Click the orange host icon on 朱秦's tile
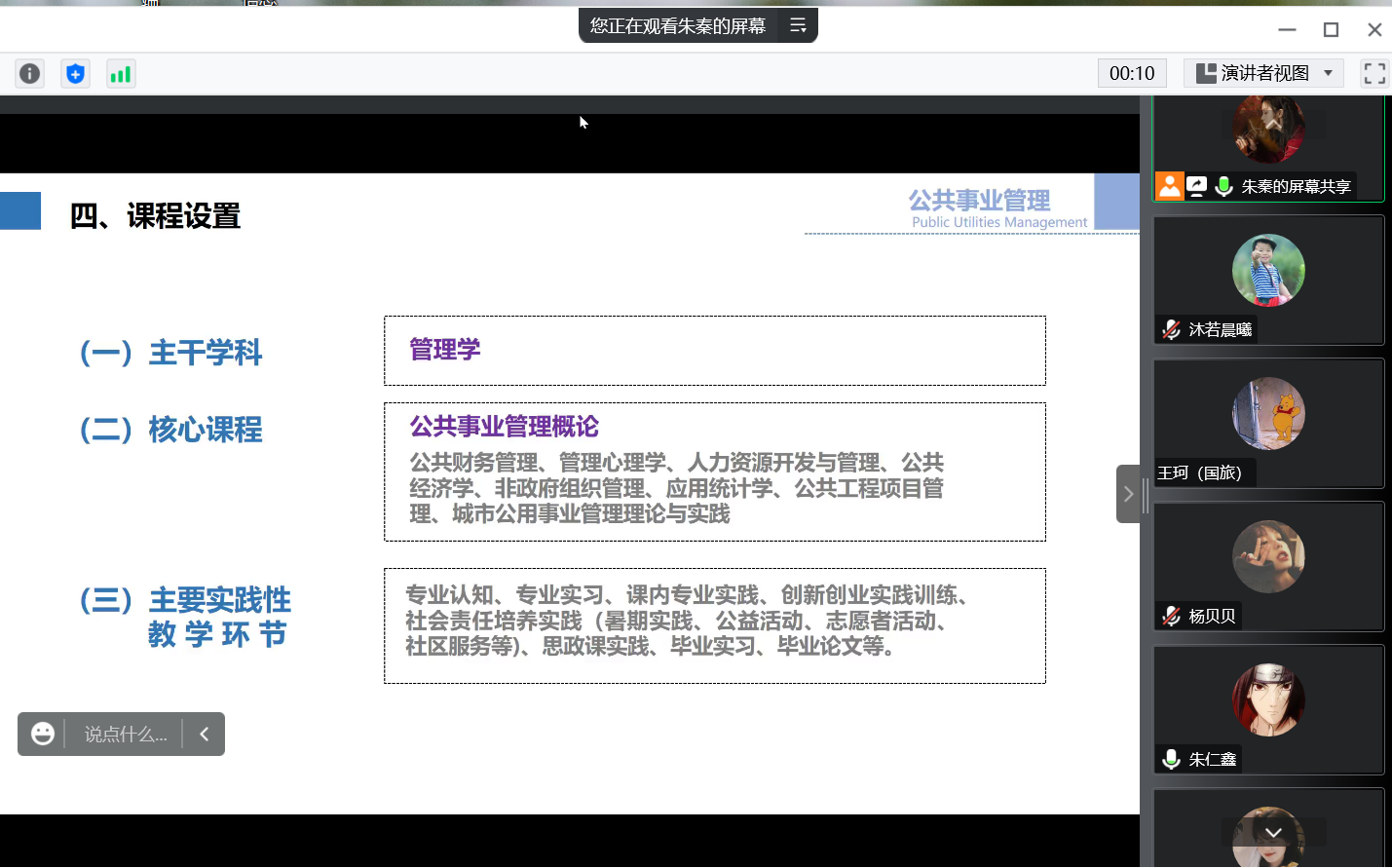The width and height of the screenshot is (1392, 868). 1170,186
